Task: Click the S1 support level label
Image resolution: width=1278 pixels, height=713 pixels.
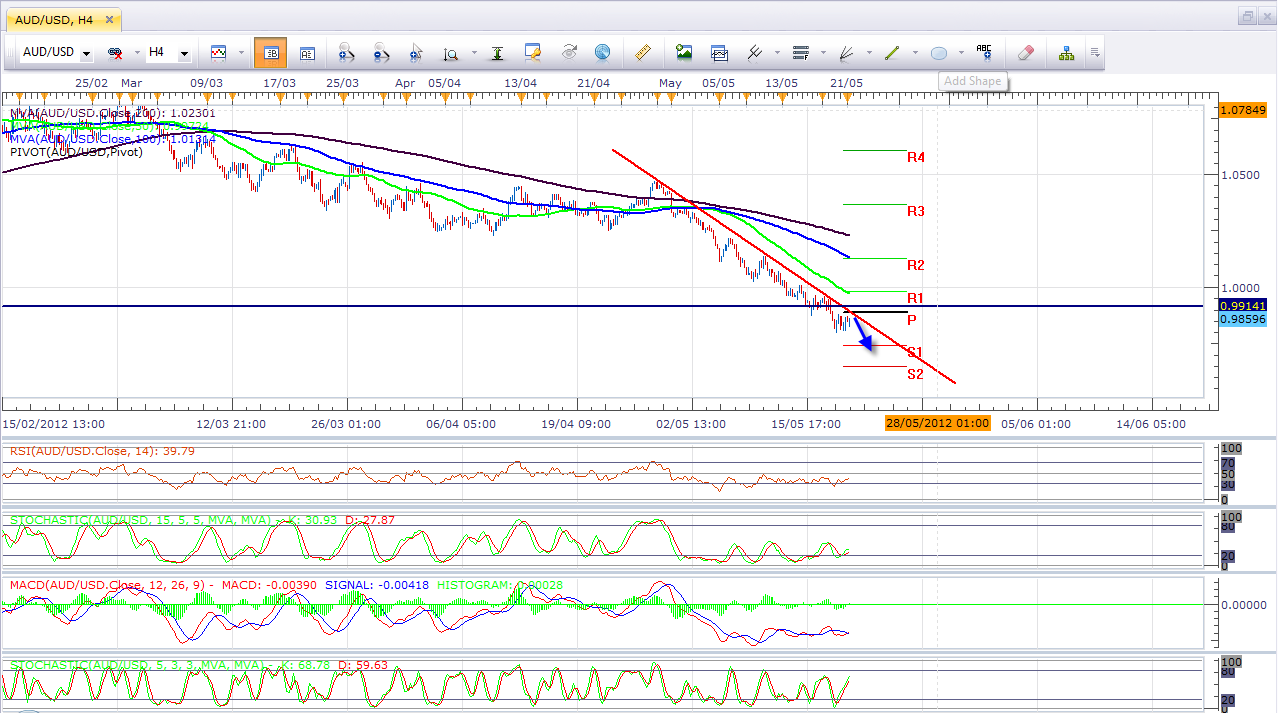Action: [x=915, y=352]
